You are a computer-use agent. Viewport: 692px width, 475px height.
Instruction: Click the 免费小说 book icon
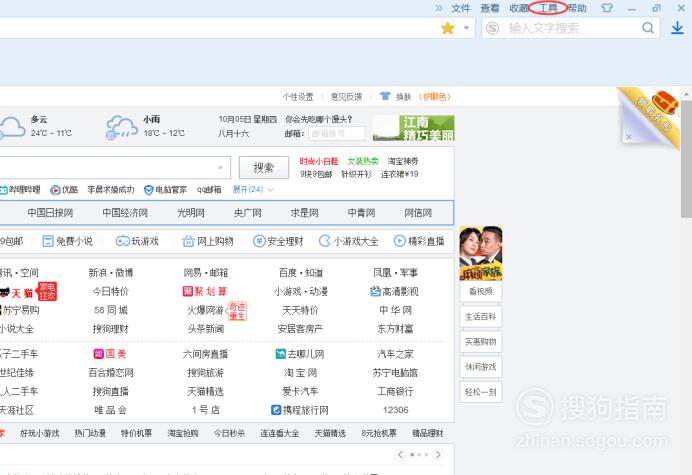click(x=48, y=241)
